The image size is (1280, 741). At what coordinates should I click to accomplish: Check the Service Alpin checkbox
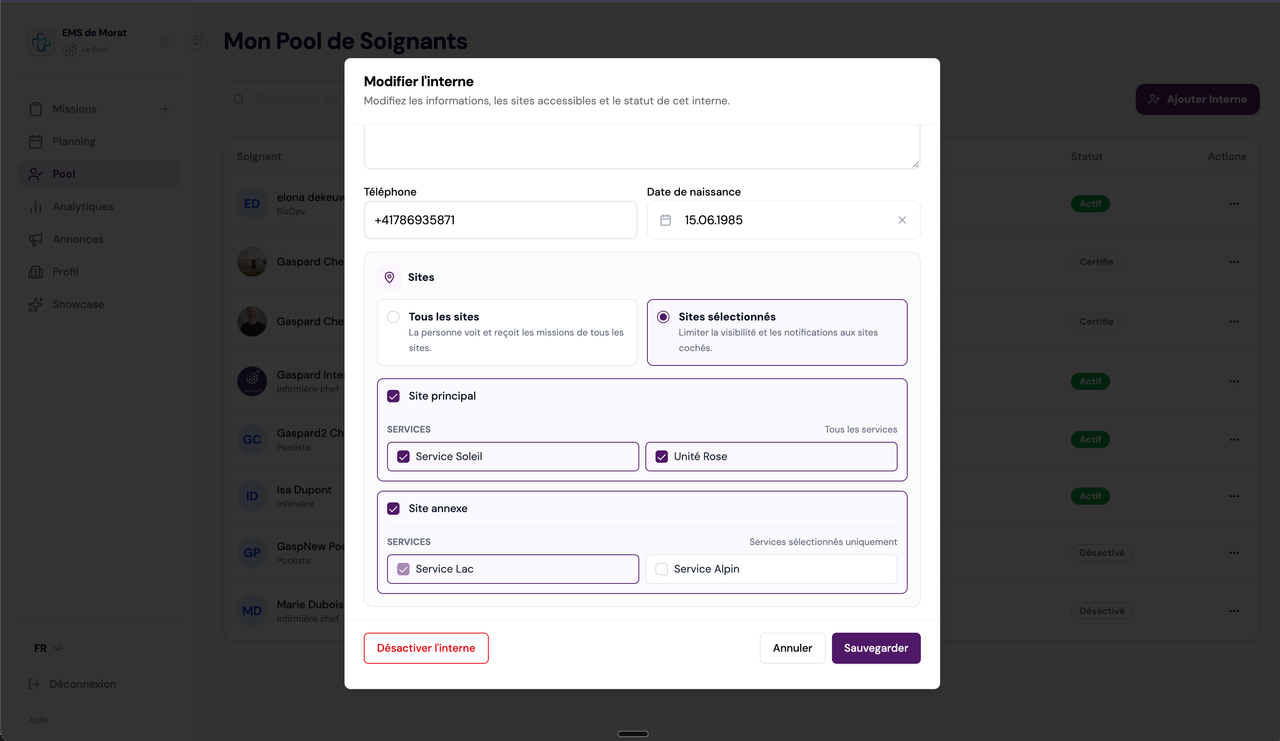click(x=661, y=569)
